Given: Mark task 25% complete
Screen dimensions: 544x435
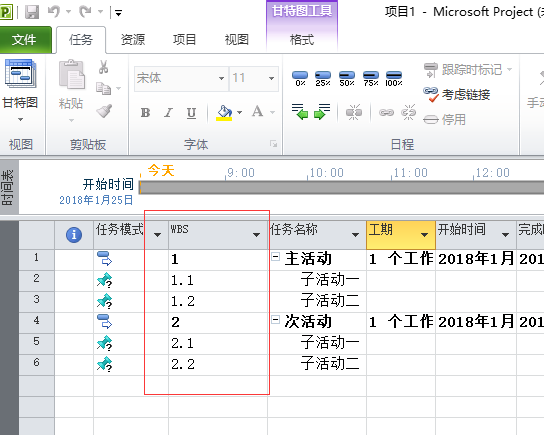Looking at the screenshot, I should coord(323,78).
